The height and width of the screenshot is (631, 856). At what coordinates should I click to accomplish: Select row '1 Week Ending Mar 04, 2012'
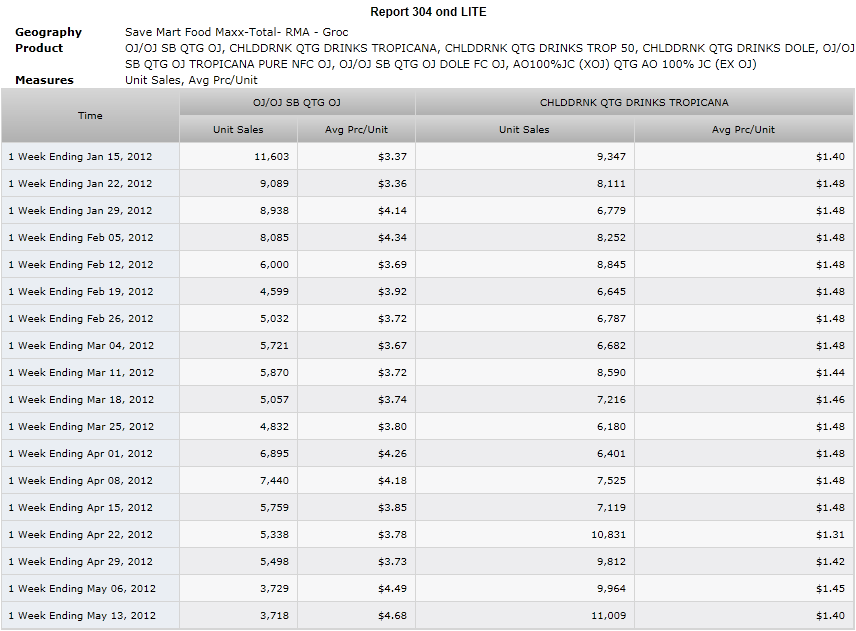427,346
